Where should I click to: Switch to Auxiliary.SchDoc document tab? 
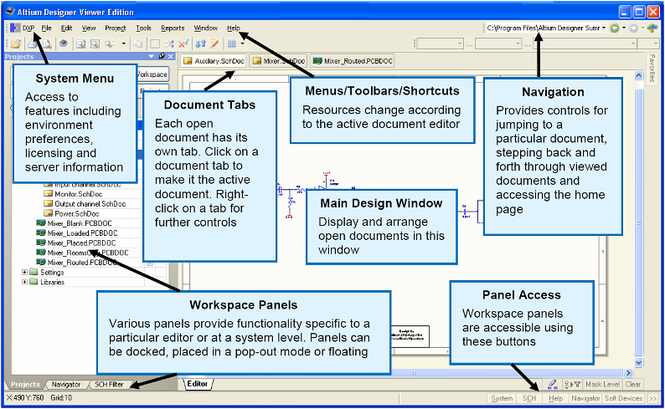coord(214,61)
